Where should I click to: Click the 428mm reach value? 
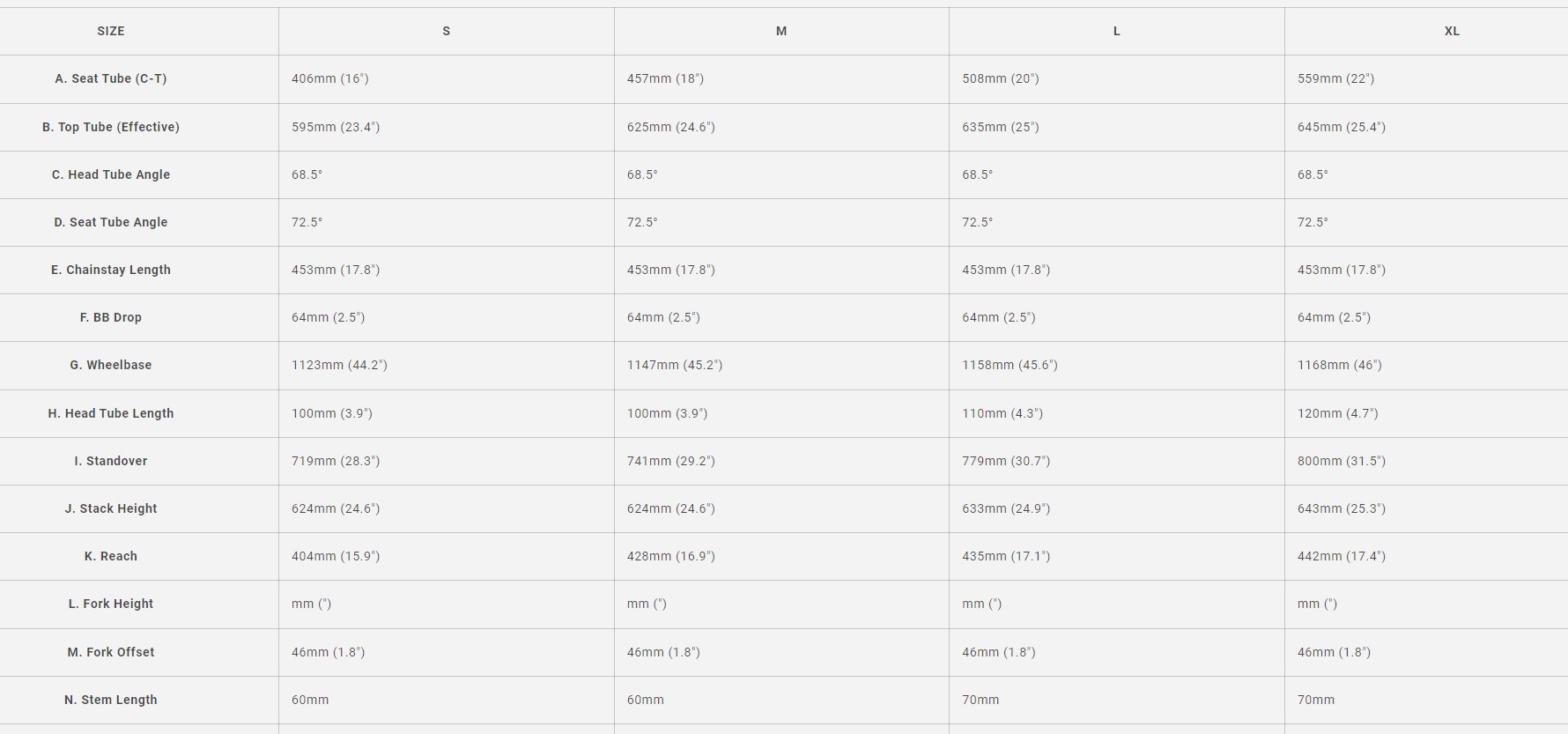click(x=671, y=556)
